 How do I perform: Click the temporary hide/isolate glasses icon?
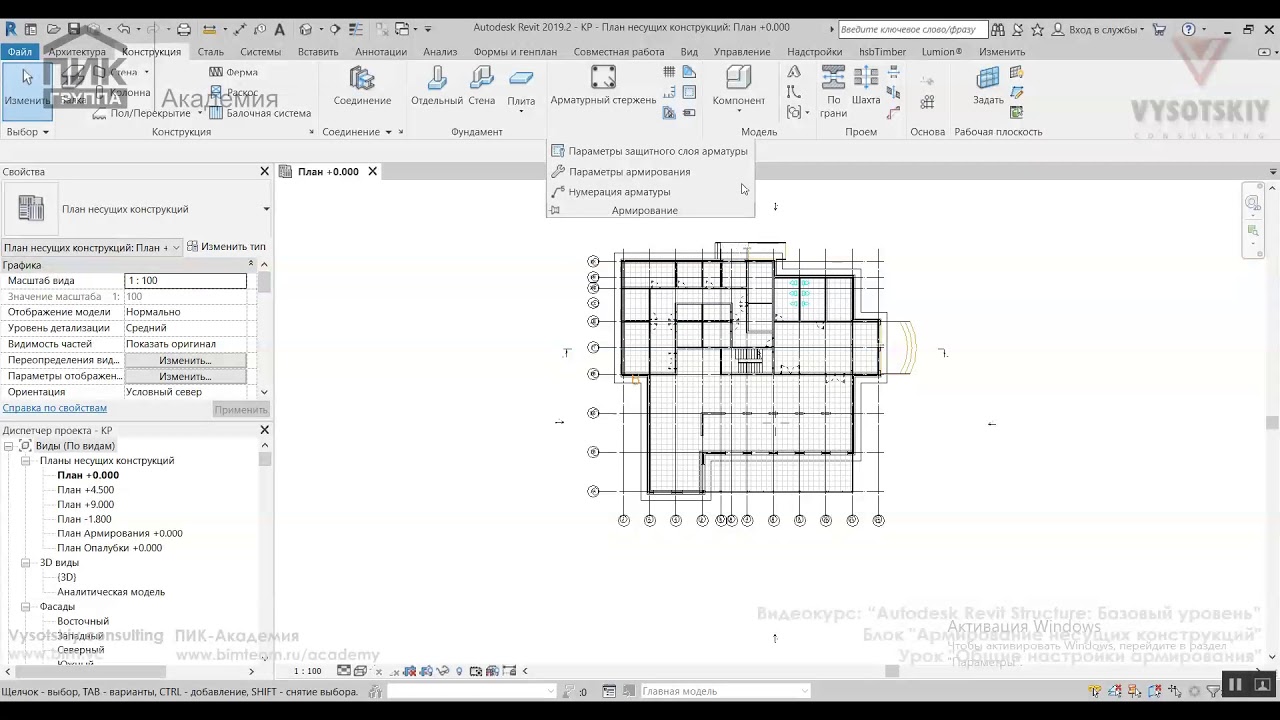tap(443, 671)
